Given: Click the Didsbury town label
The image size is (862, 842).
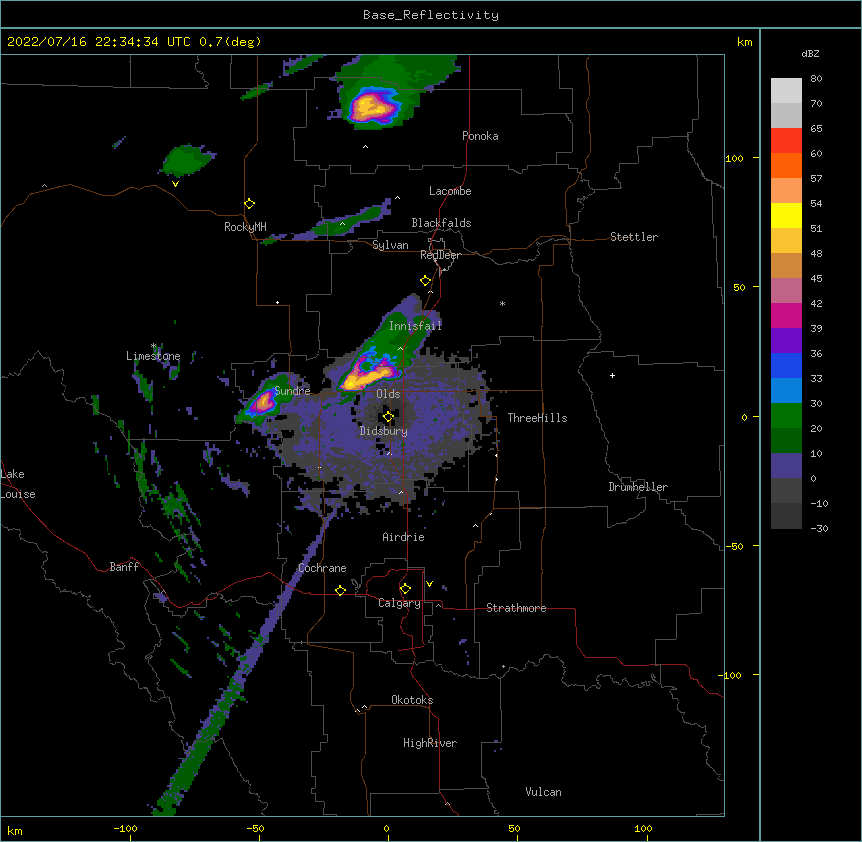Looking at the screenshot, I should [x=383, y=431].
